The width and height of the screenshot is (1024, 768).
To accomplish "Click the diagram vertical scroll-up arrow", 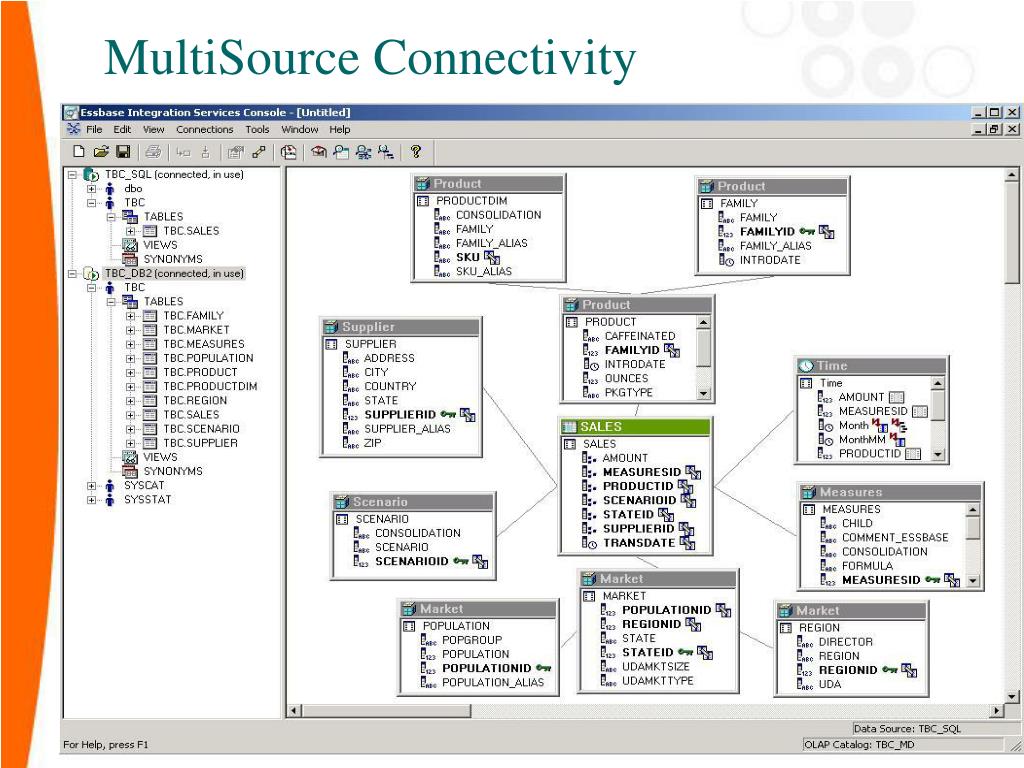I will click(x=1012, y=174).
